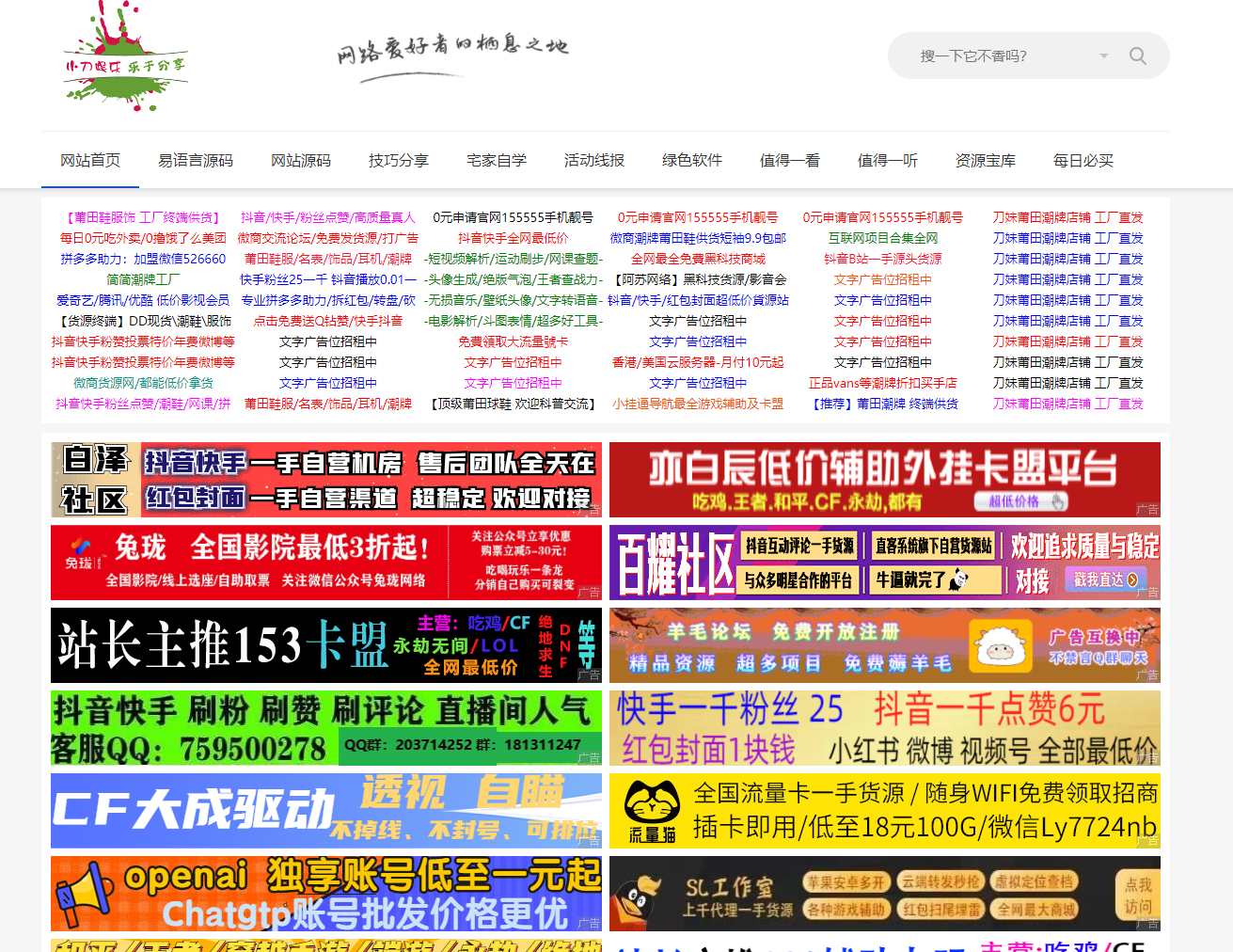Open the 每日必买 nav item
This screenshot has width=1233, height=952.
[1083, 160]
